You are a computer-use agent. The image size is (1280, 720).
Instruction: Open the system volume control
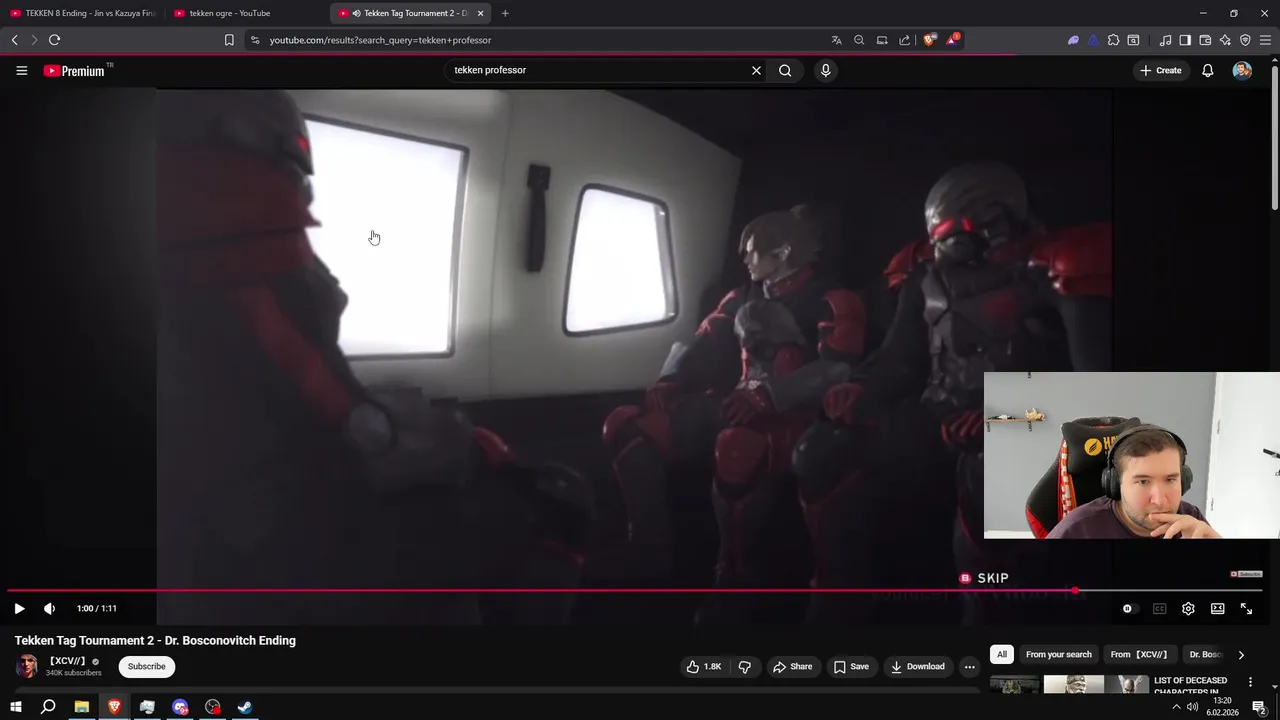pyautogui.click(x=1192, y=707)
